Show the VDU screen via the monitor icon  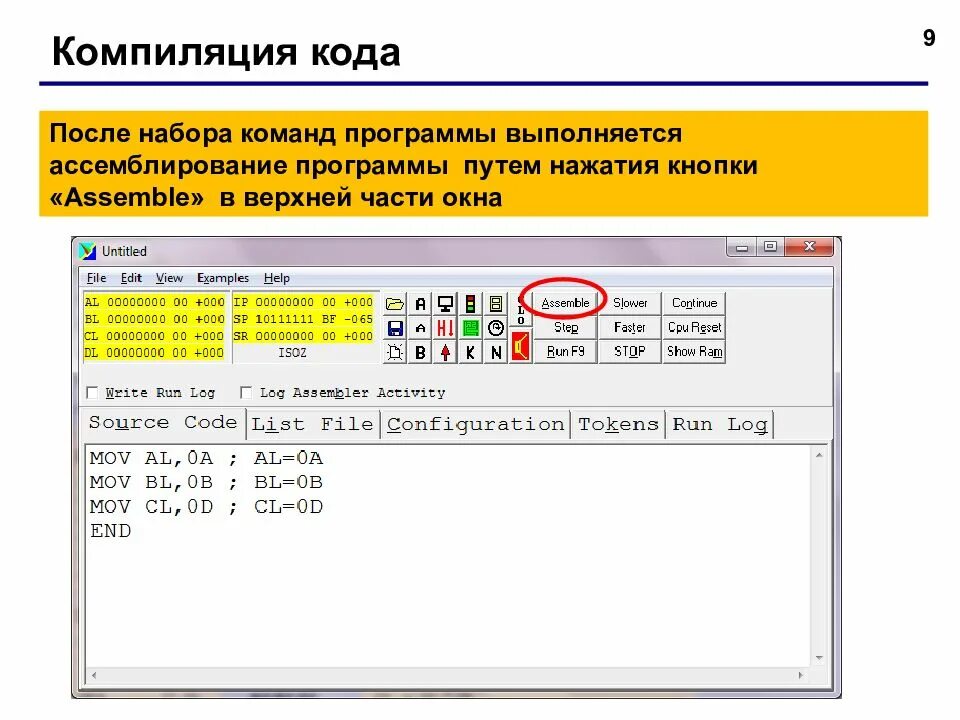coord(445,303)
